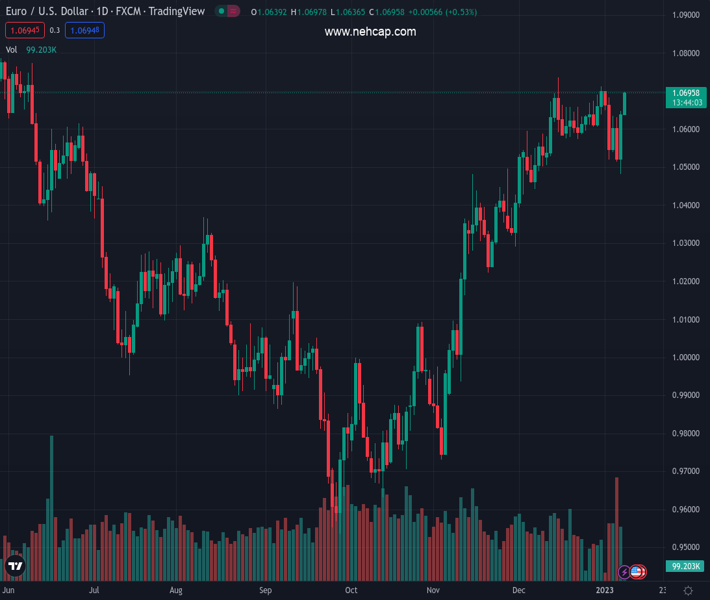Click the US flag economic event icon

(637, 572)
